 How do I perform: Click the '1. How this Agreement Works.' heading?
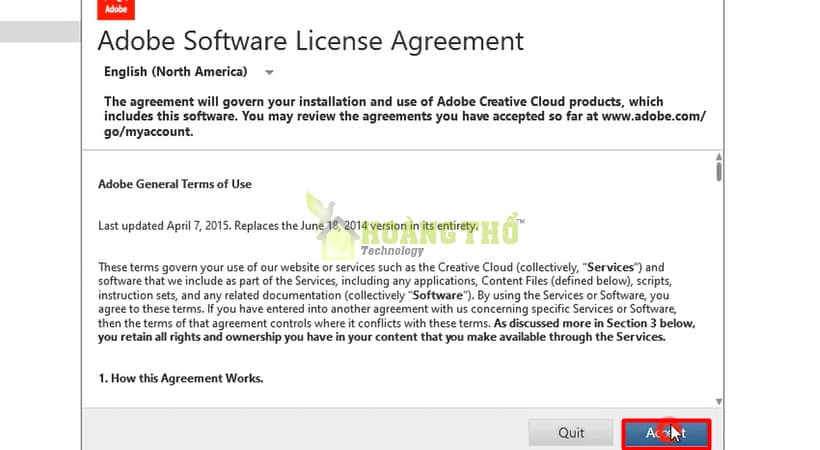click(x=181, y=378)
